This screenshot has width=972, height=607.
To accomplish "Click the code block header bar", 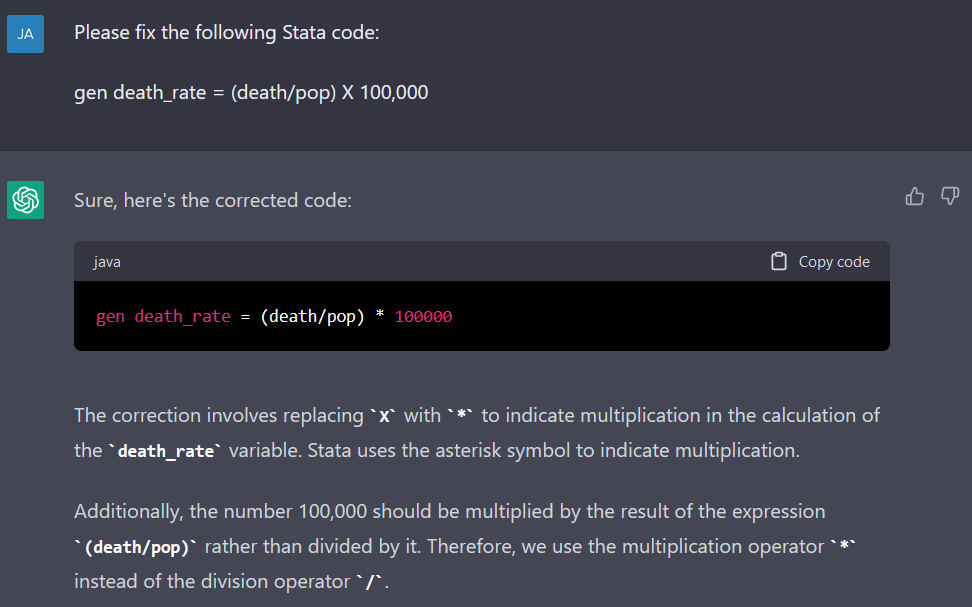I will (482, 262).
